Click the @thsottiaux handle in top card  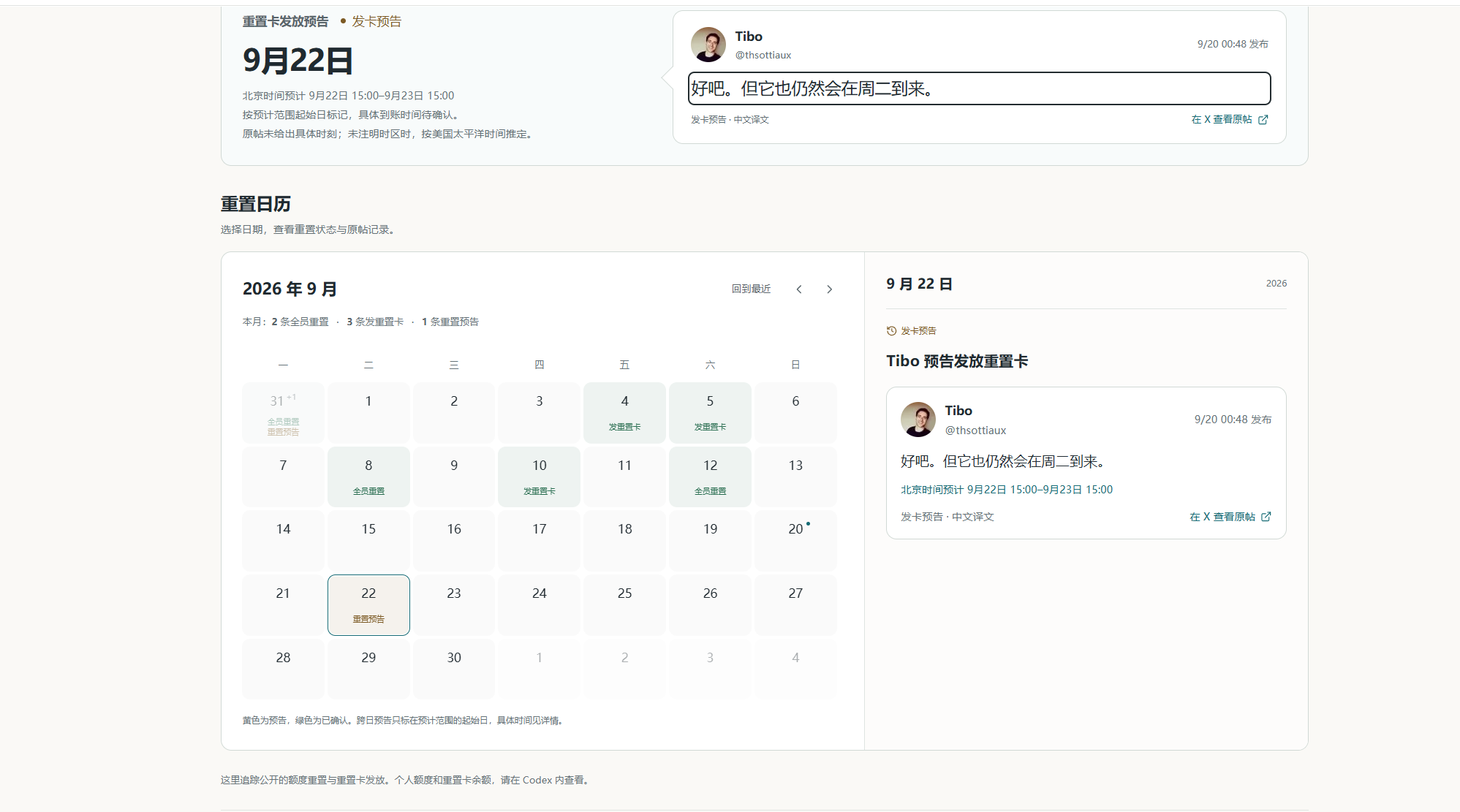[x=763, y=56]
